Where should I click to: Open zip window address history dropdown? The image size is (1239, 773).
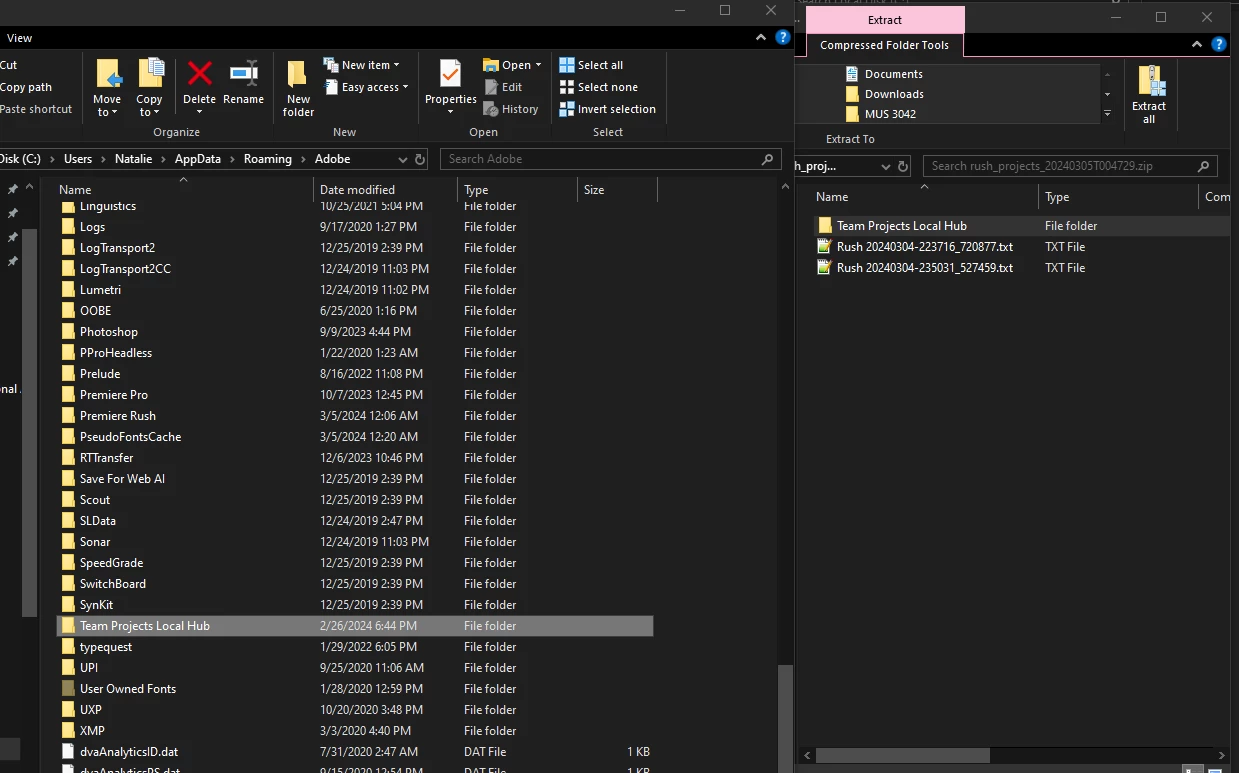click(x=886, y=167)
